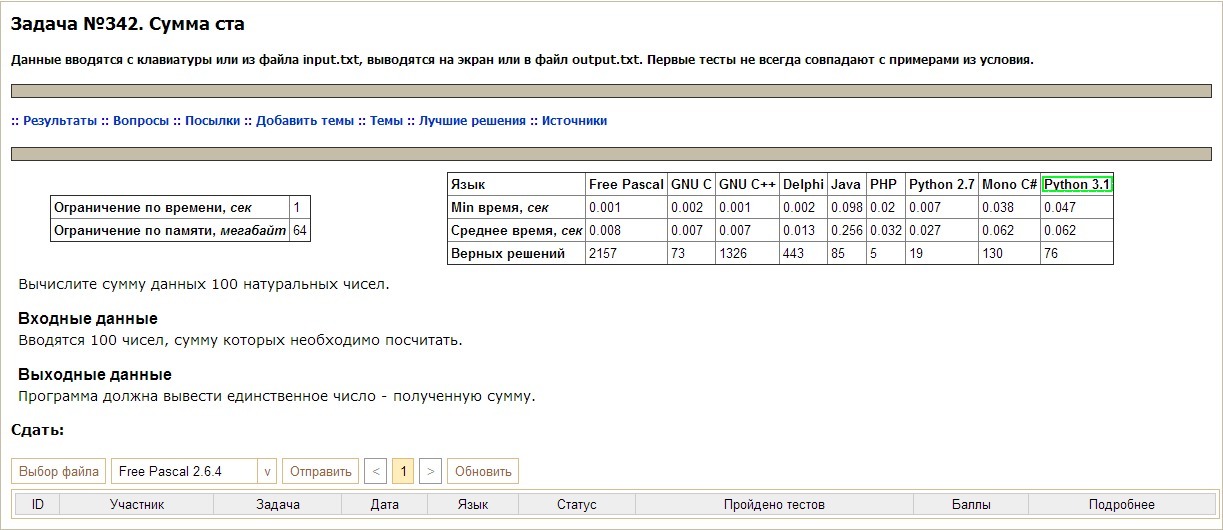The height and width of the screenshot is (530, 1223).
Task: Go to next page with > arrow
Action: tap(430, 471)
